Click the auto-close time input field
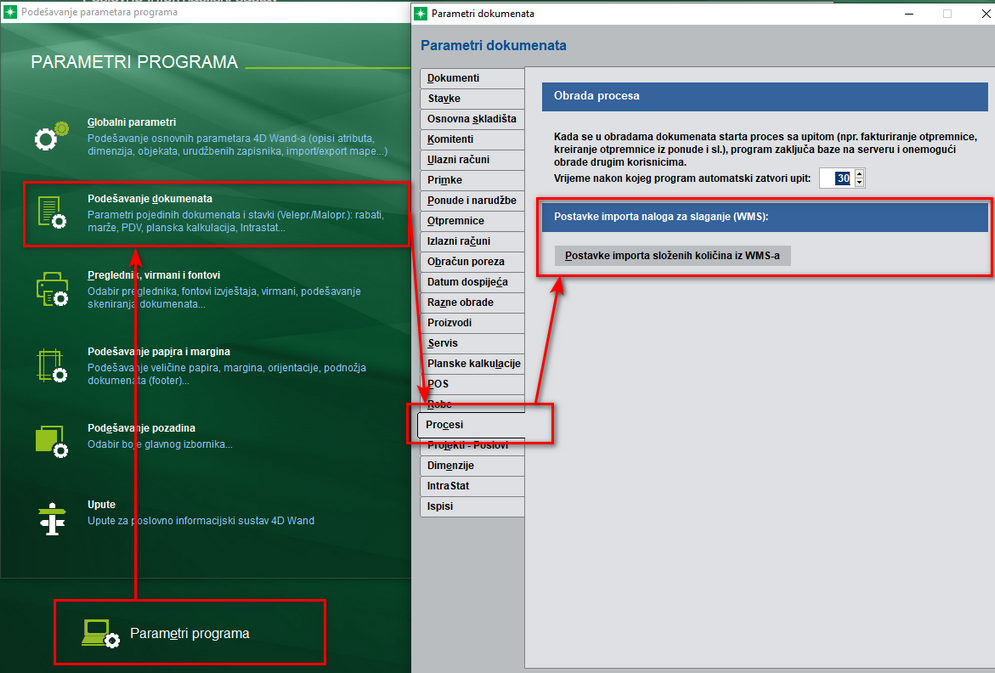Image resolution: width=995 pixels, height=673 pixels. [835, 178]
